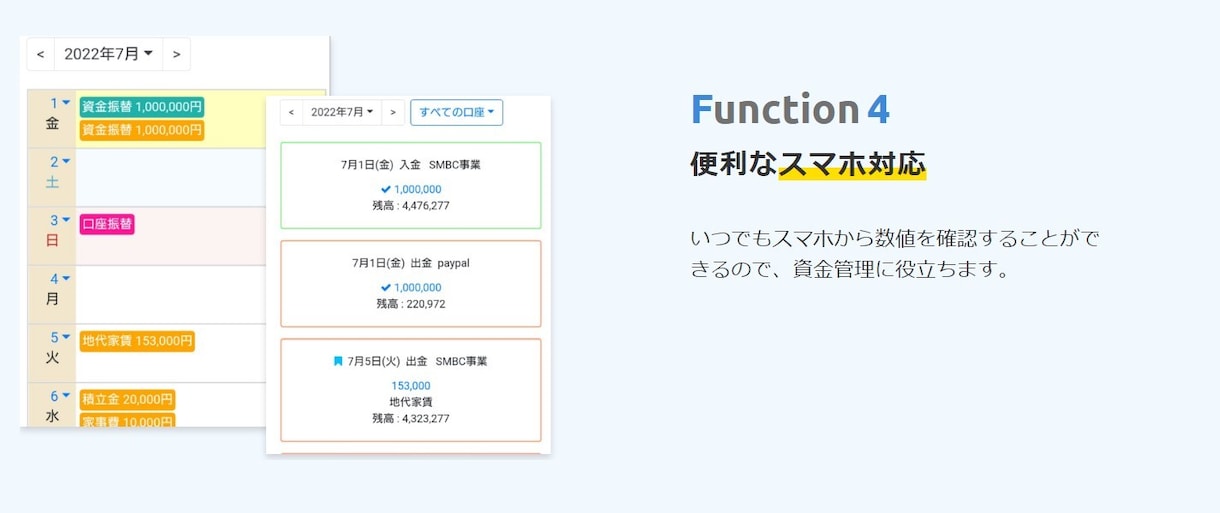Screen dimensions: 1220x513
Task: Click 残高 : 4,323,277 balance text
Action: (411, 419)
